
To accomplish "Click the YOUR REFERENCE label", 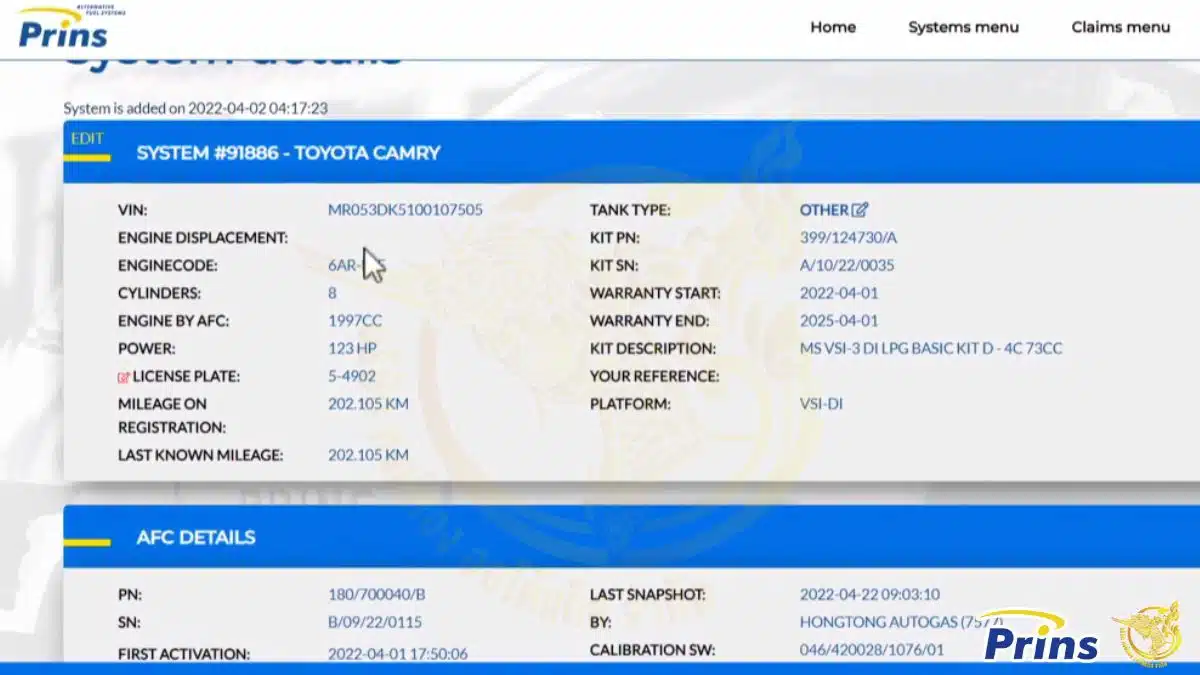I will point(654,377).
